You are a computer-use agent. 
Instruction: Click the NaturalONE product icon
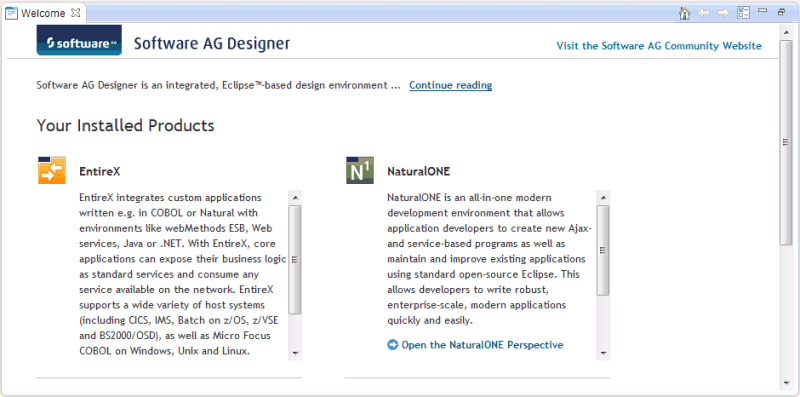(360, 170)
